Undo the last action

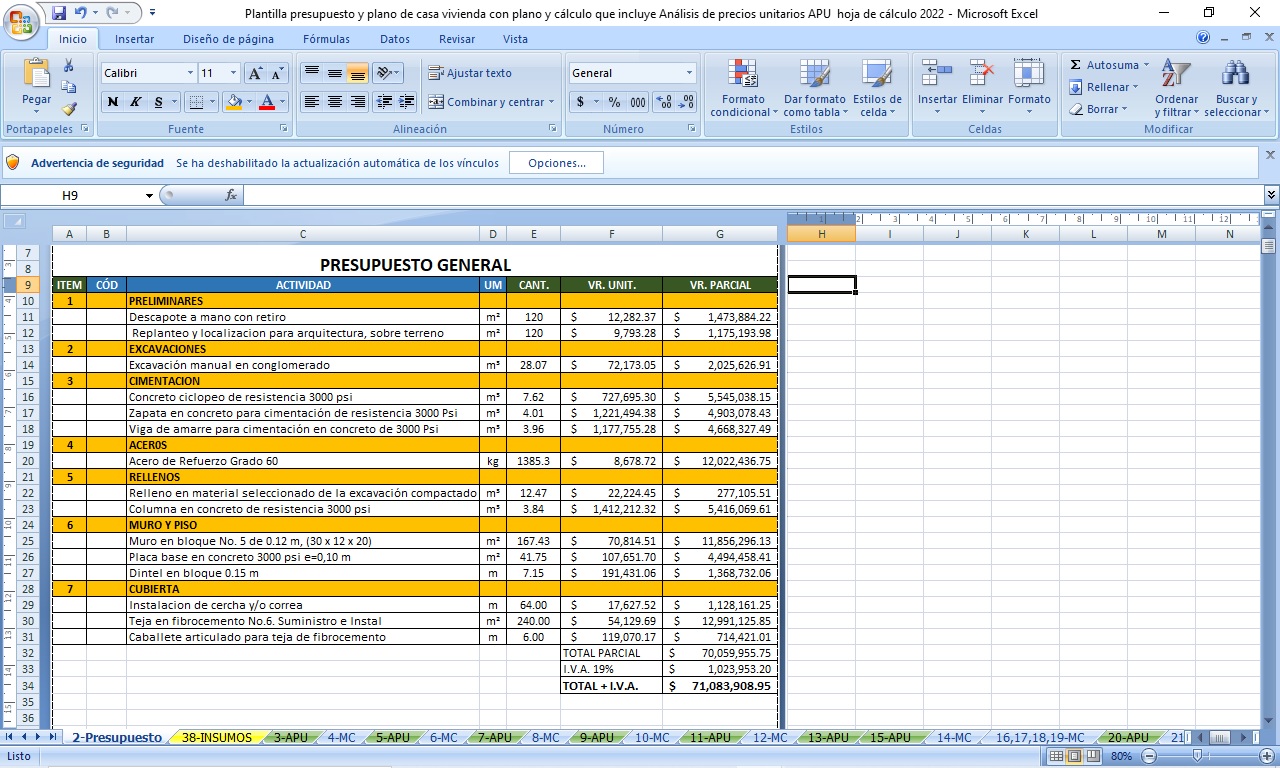[x=80, y=13]
